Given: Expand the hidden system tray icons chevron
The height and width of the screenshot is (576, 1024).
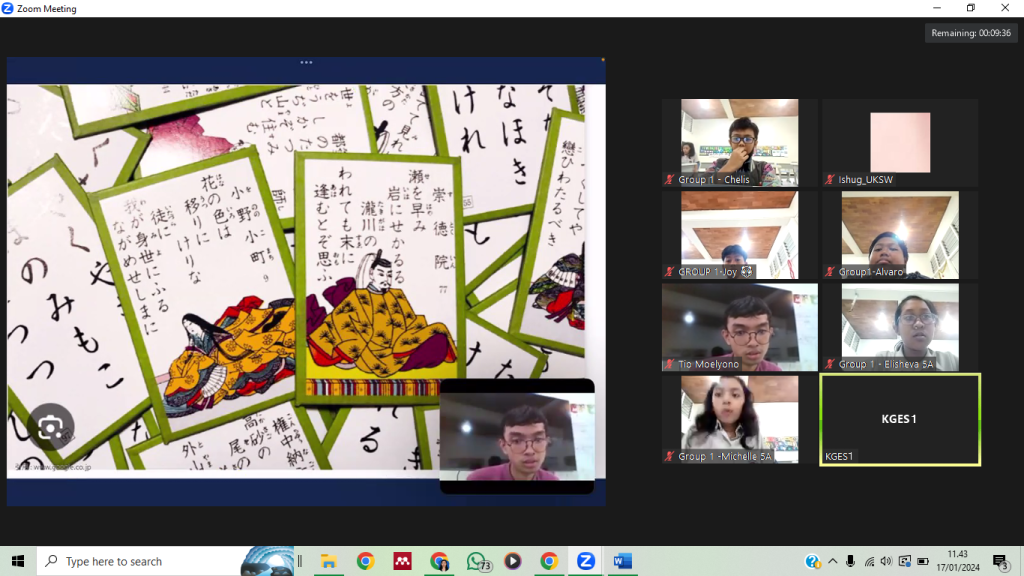Looking at the screenshot, I should (x=832, y=561).
